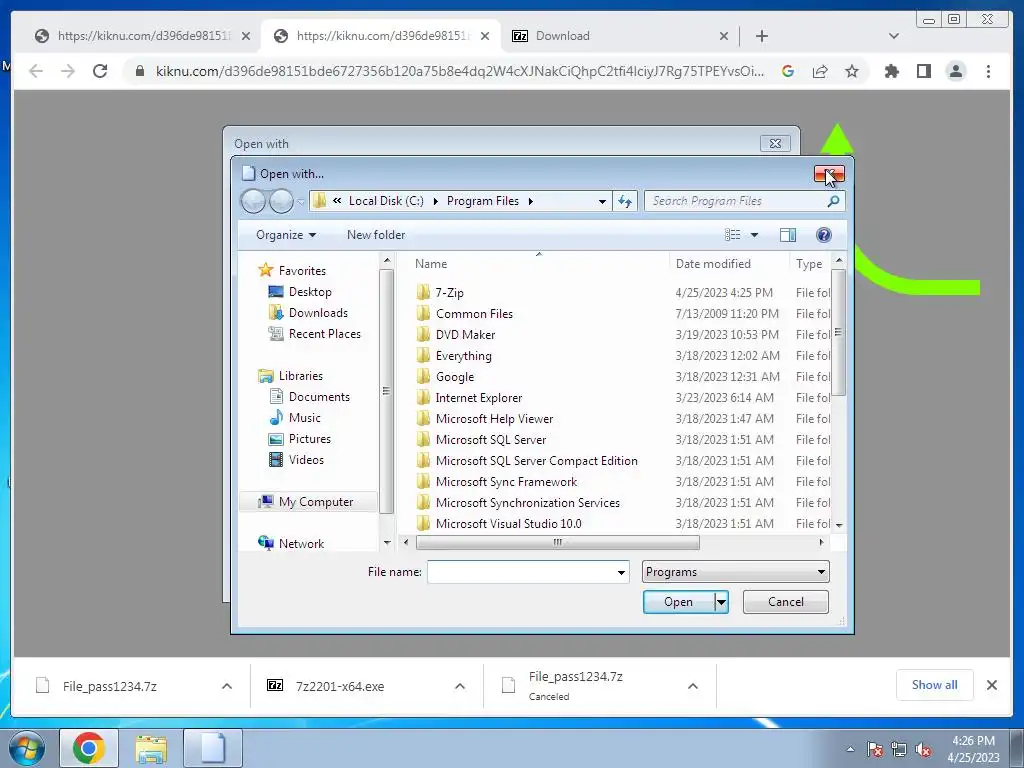The height and width of the screenshot is (768, 1024).
Task: Reload the page in Chrome
Action: click(100, 71)
